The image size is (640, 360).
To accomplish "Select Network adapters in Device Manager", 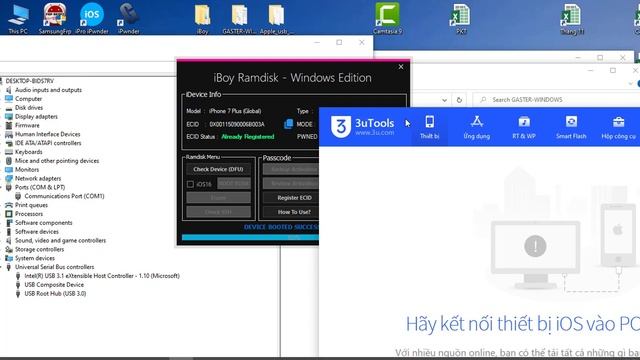I will click(38, 178).
